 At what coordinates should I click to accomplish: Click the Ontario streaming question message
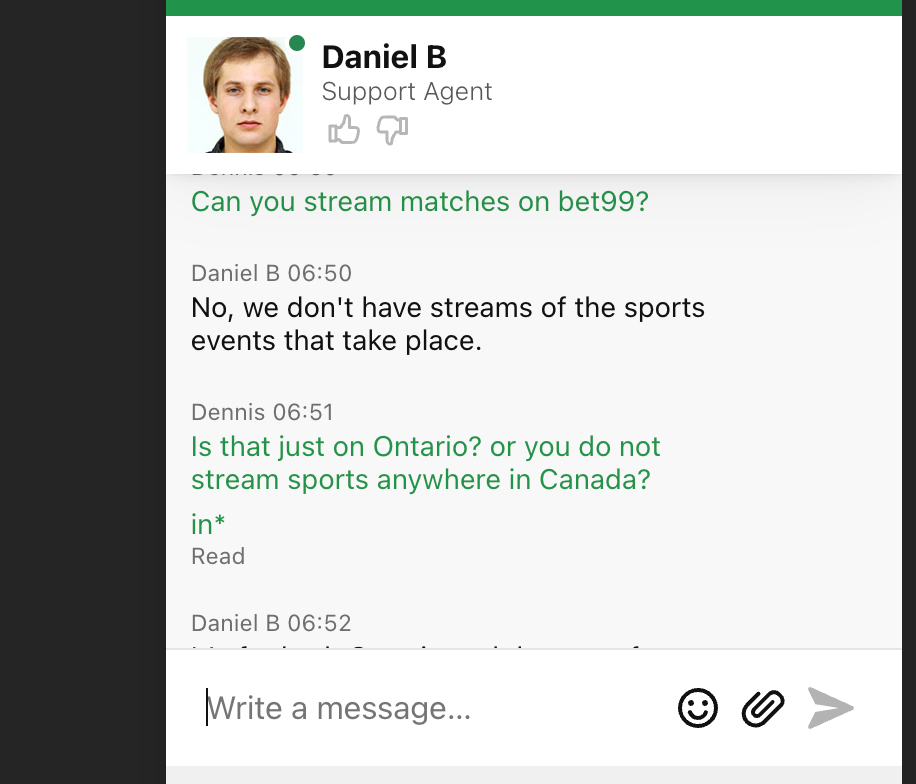coord(425,463)
